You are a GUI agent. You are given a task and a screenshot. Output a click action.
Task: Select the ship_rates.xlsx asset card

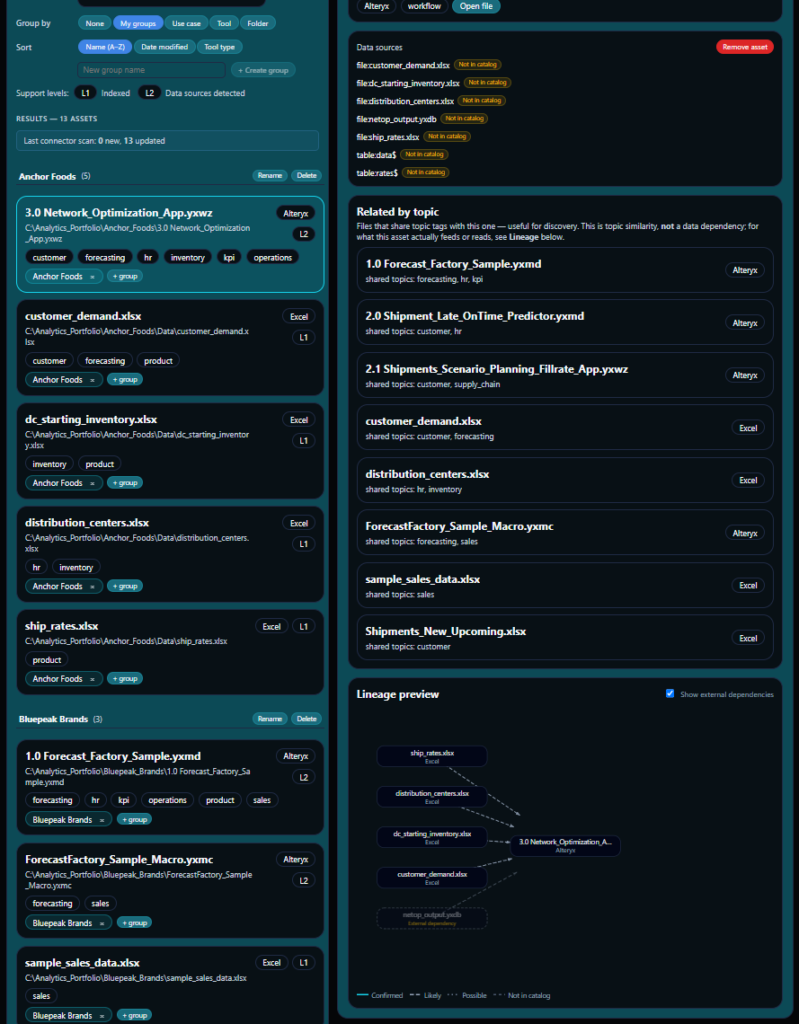coord(170,652)
